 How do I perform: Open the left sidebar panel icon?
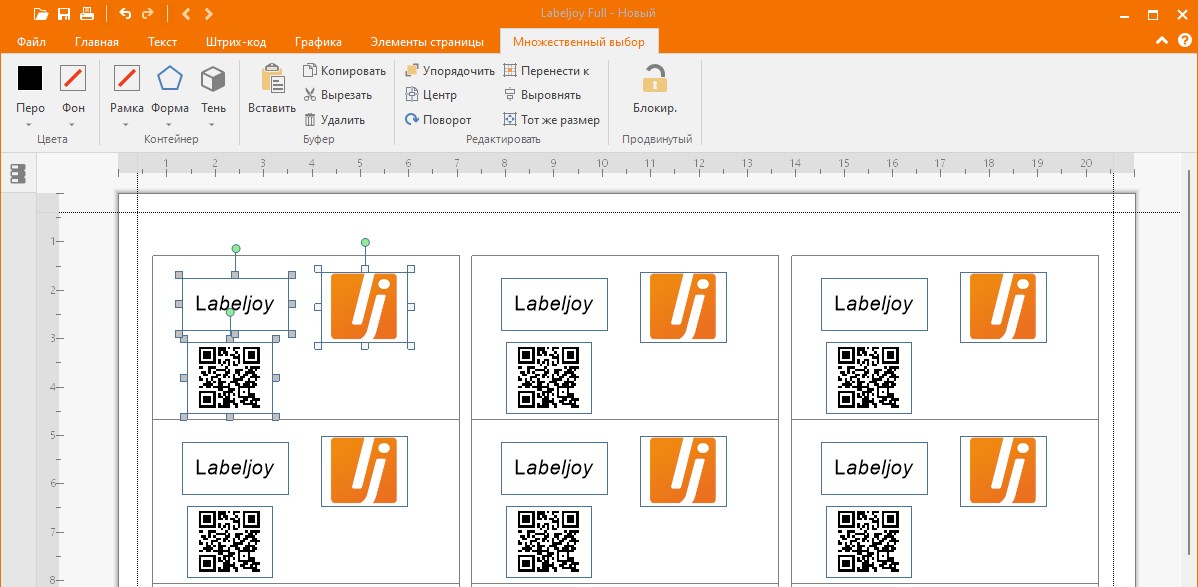[18, 174]
